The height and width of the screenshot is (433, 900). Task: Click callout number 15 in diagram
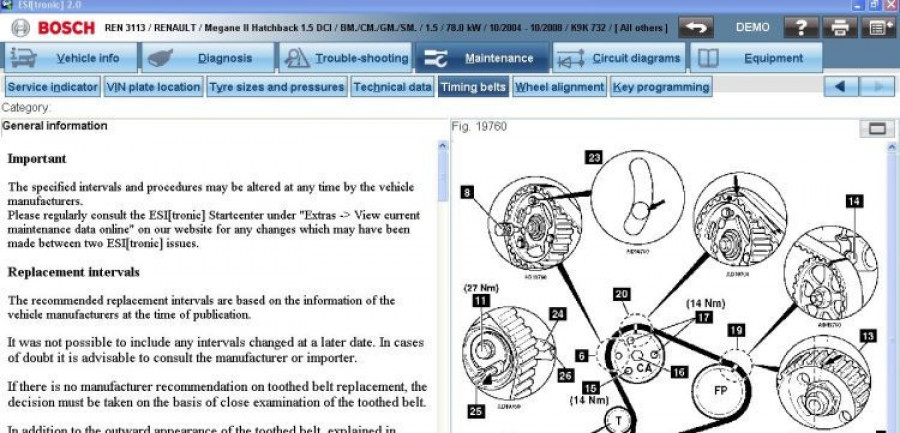point(591,388)
